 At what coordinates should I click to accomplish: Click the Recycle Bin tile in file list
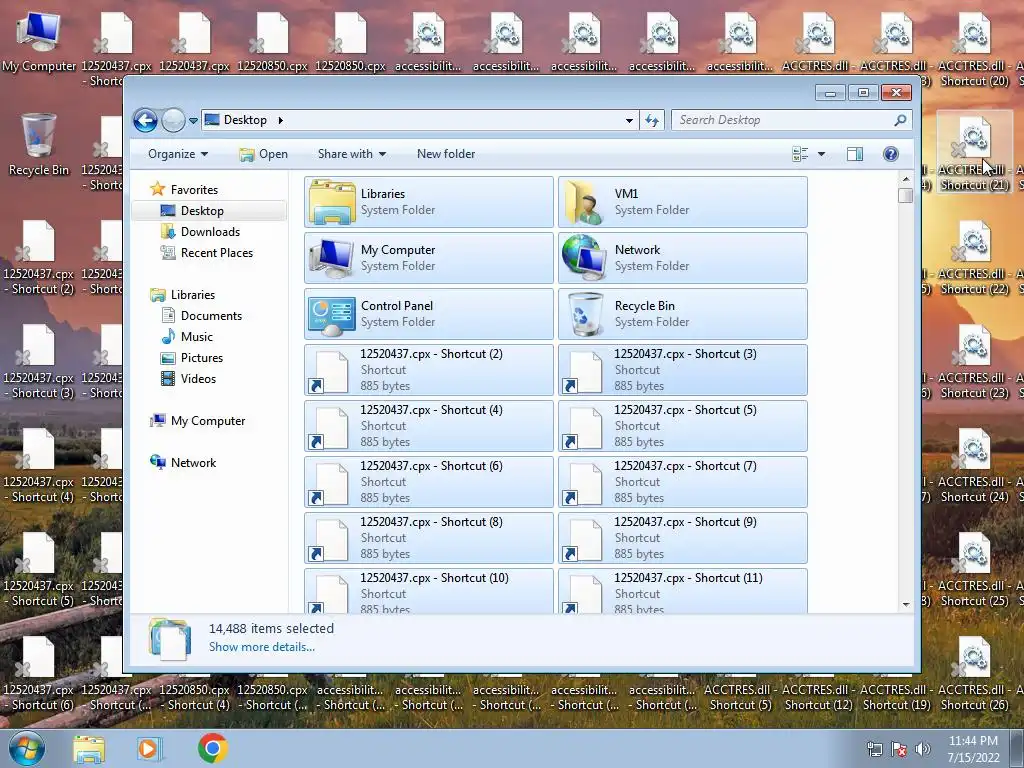coord(683,314)
